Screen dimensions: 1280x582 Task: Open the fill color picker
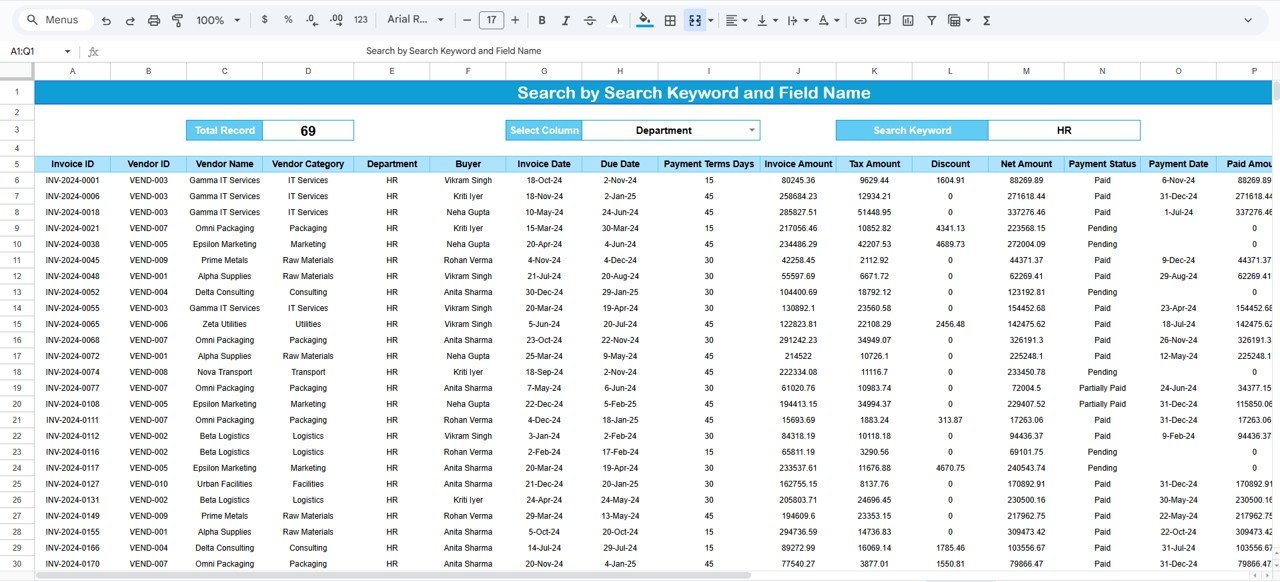(x=644, y=20)
